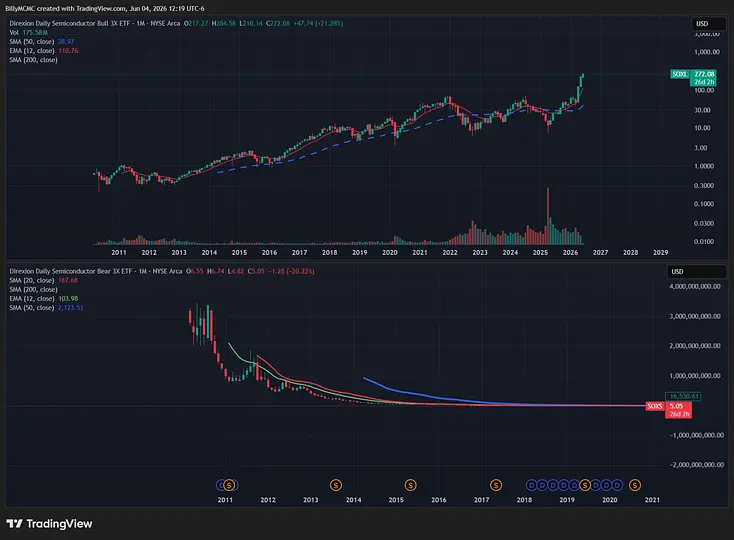734x540 pixels.
Task: Select SMA (200, close) in the SOXS legend
Action: 33,290
